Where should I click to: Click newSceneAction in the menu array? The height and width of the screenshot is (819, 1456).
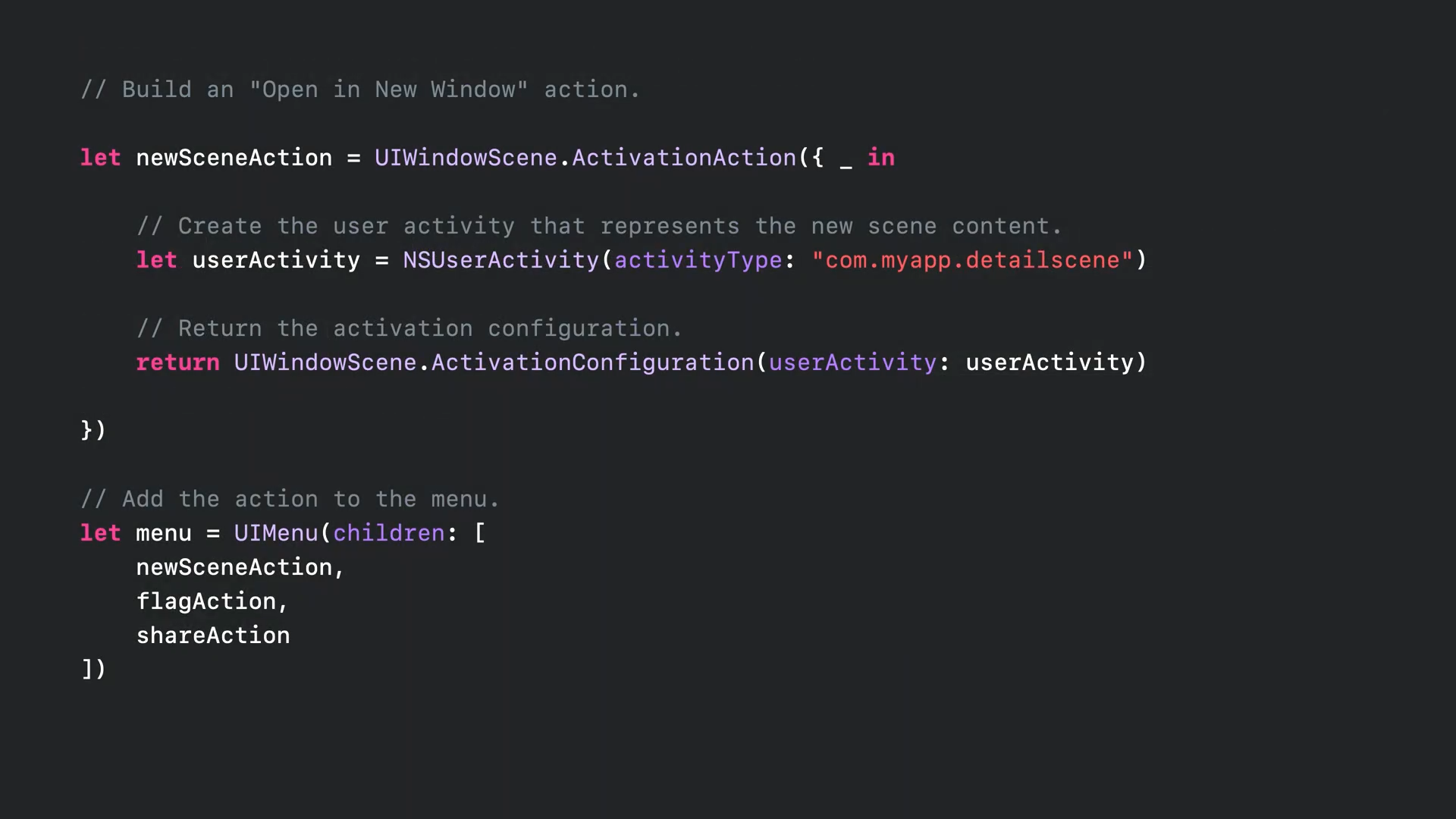(234, 567)
